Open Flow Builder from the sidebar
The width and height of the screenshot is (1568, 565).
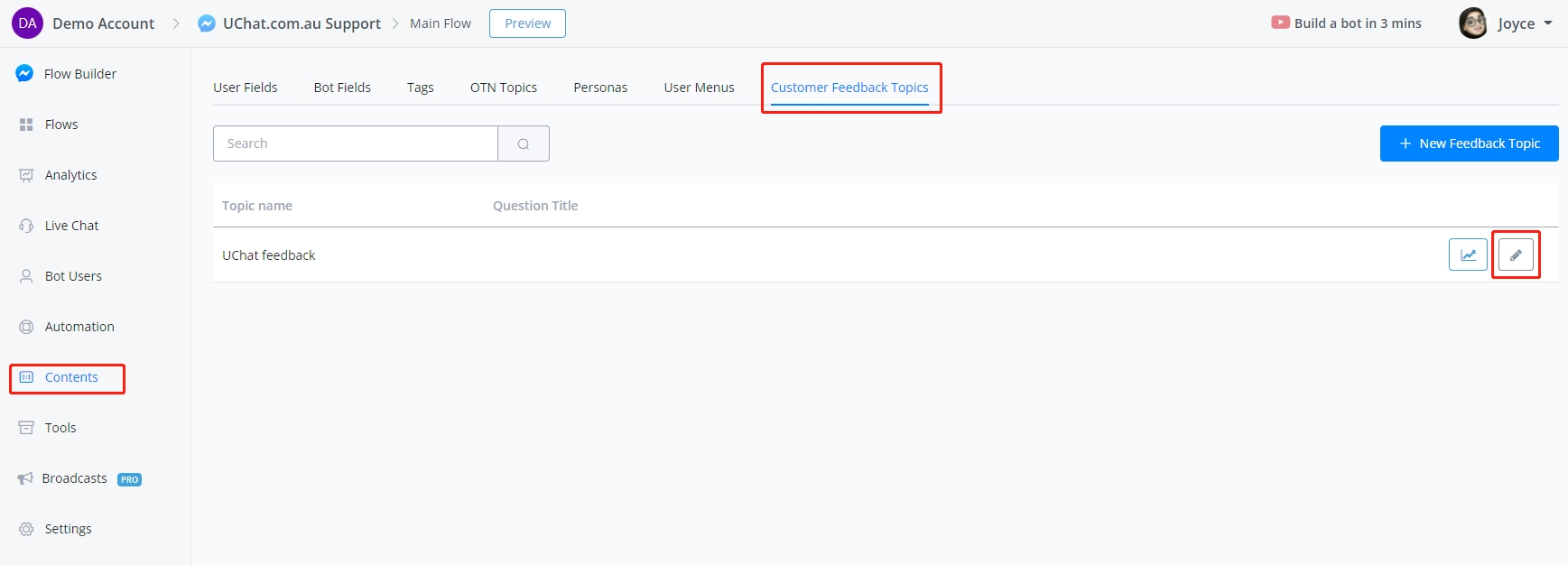point(79,74)
